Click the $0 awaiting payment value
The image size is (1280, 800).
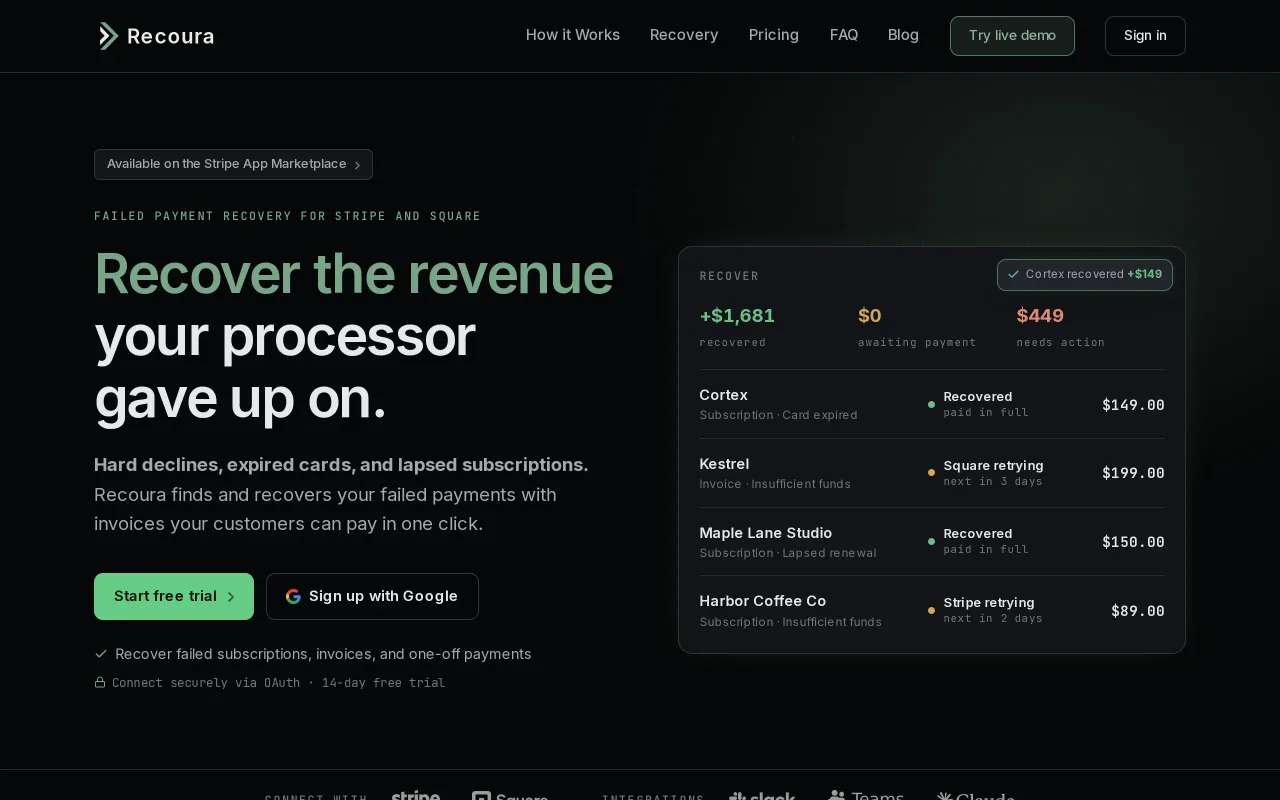(870, 316)
